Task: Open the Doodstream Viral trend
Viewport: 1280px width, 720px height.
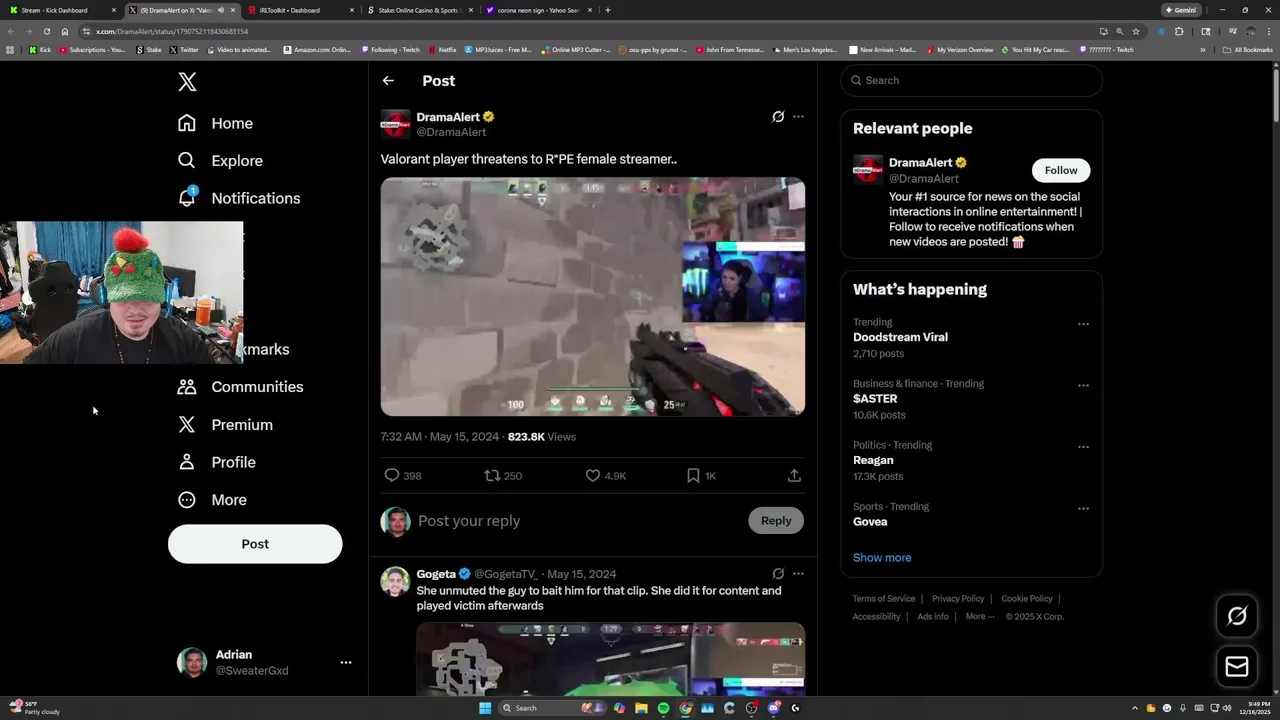Action: pyautogui.click(x=900, y=337)
